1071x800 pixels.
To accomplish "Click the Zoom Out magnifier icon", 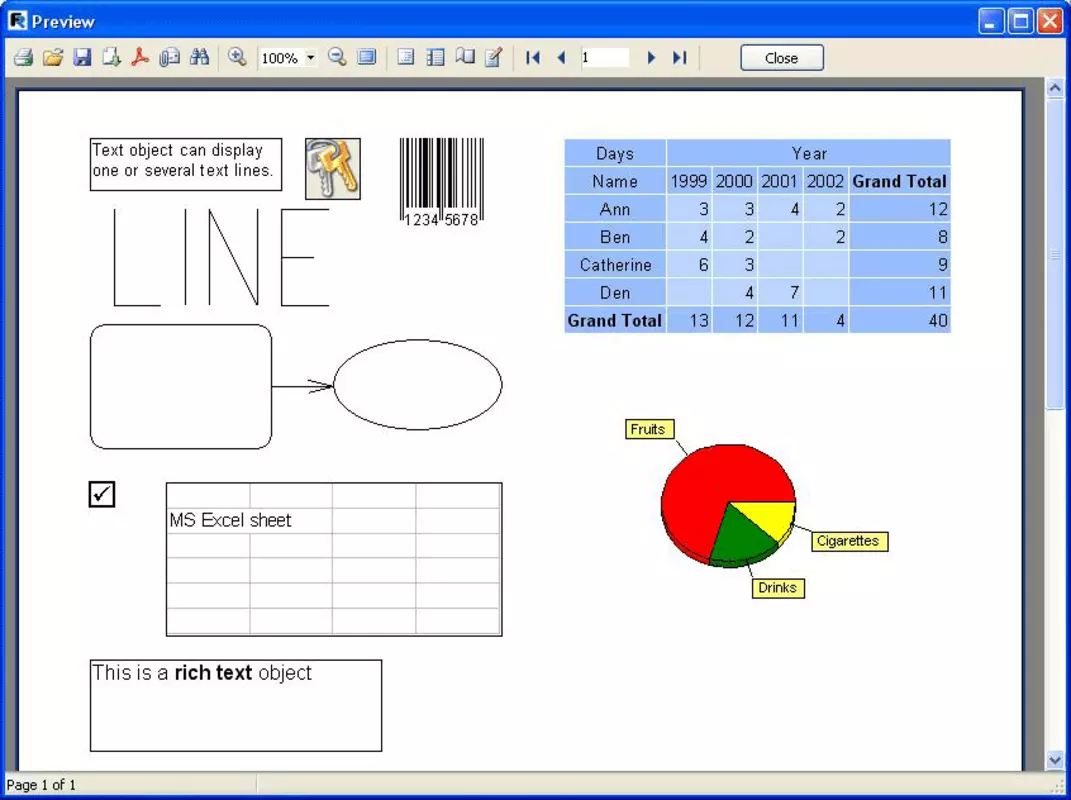I will (337, 57).
